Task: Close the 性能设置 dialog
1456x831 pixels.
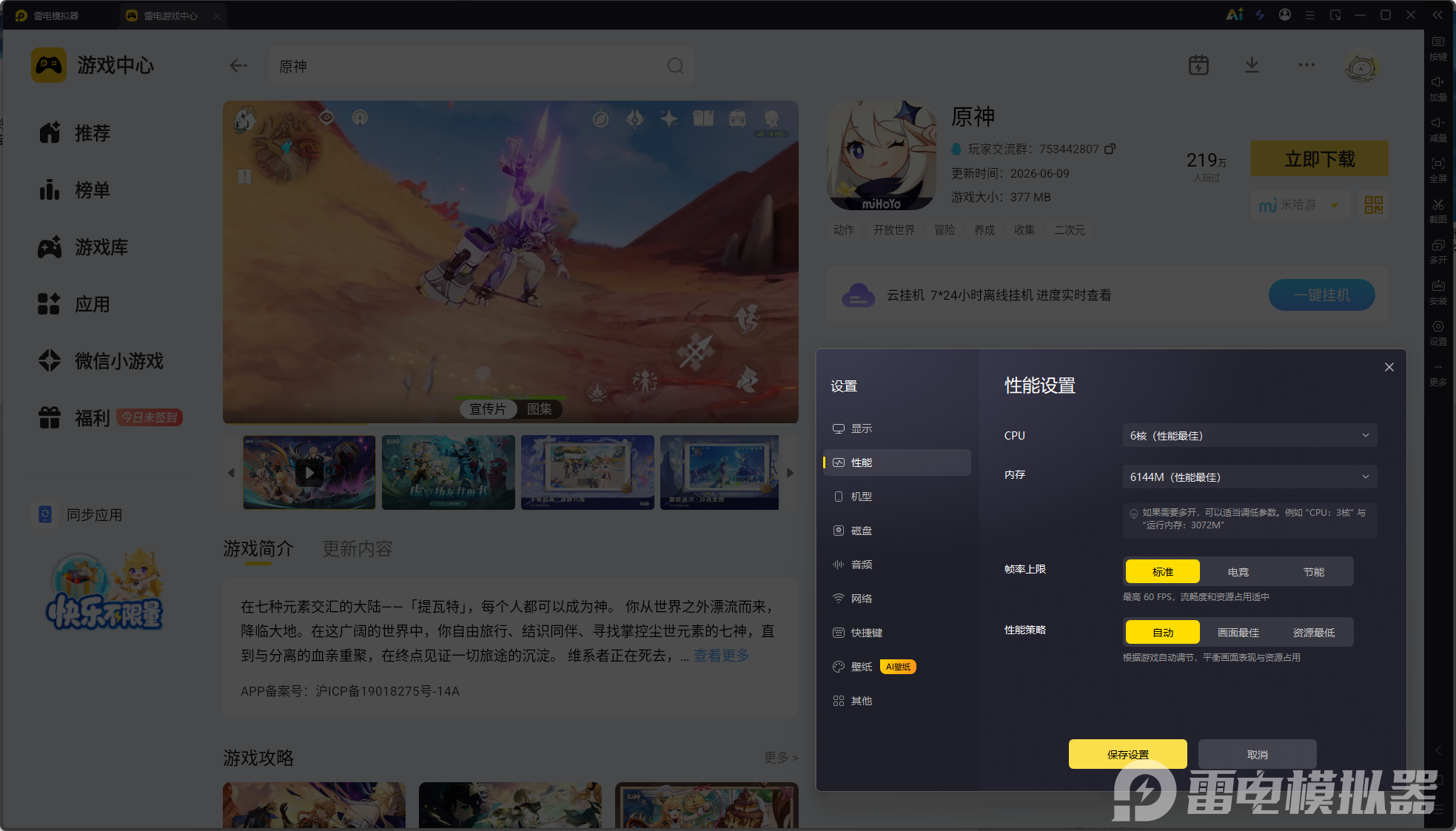Action: click(1389, 367)
